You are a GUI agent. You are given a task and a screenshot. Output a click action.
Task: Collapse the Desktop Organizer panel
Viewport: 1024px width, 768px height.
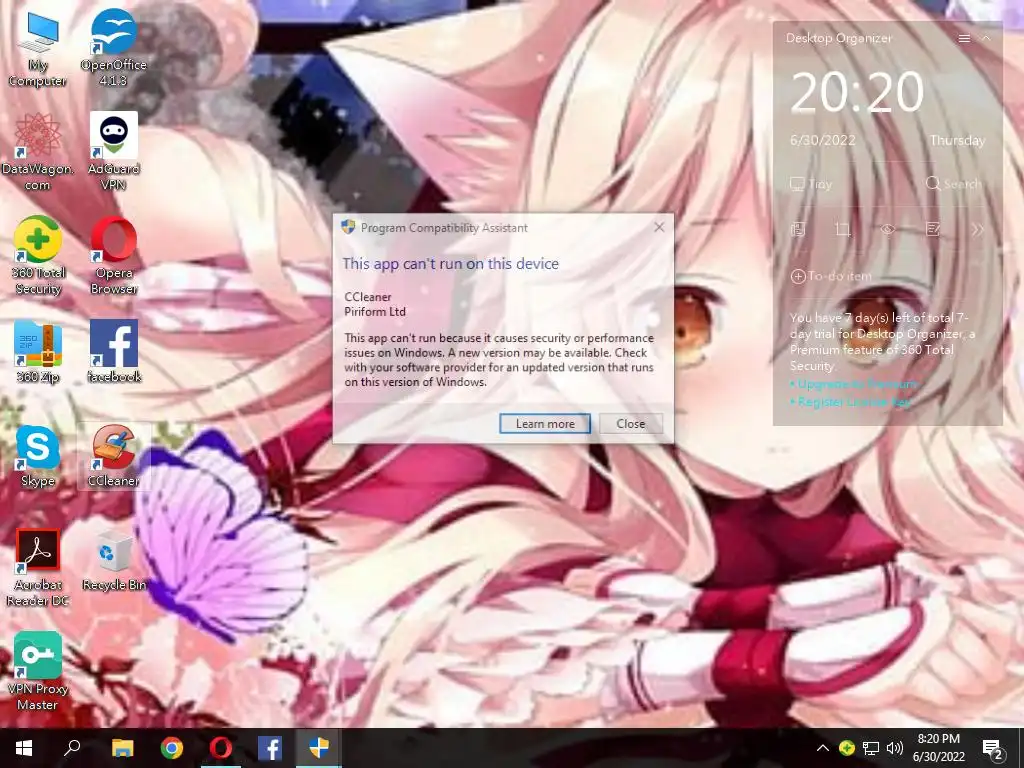986,39
